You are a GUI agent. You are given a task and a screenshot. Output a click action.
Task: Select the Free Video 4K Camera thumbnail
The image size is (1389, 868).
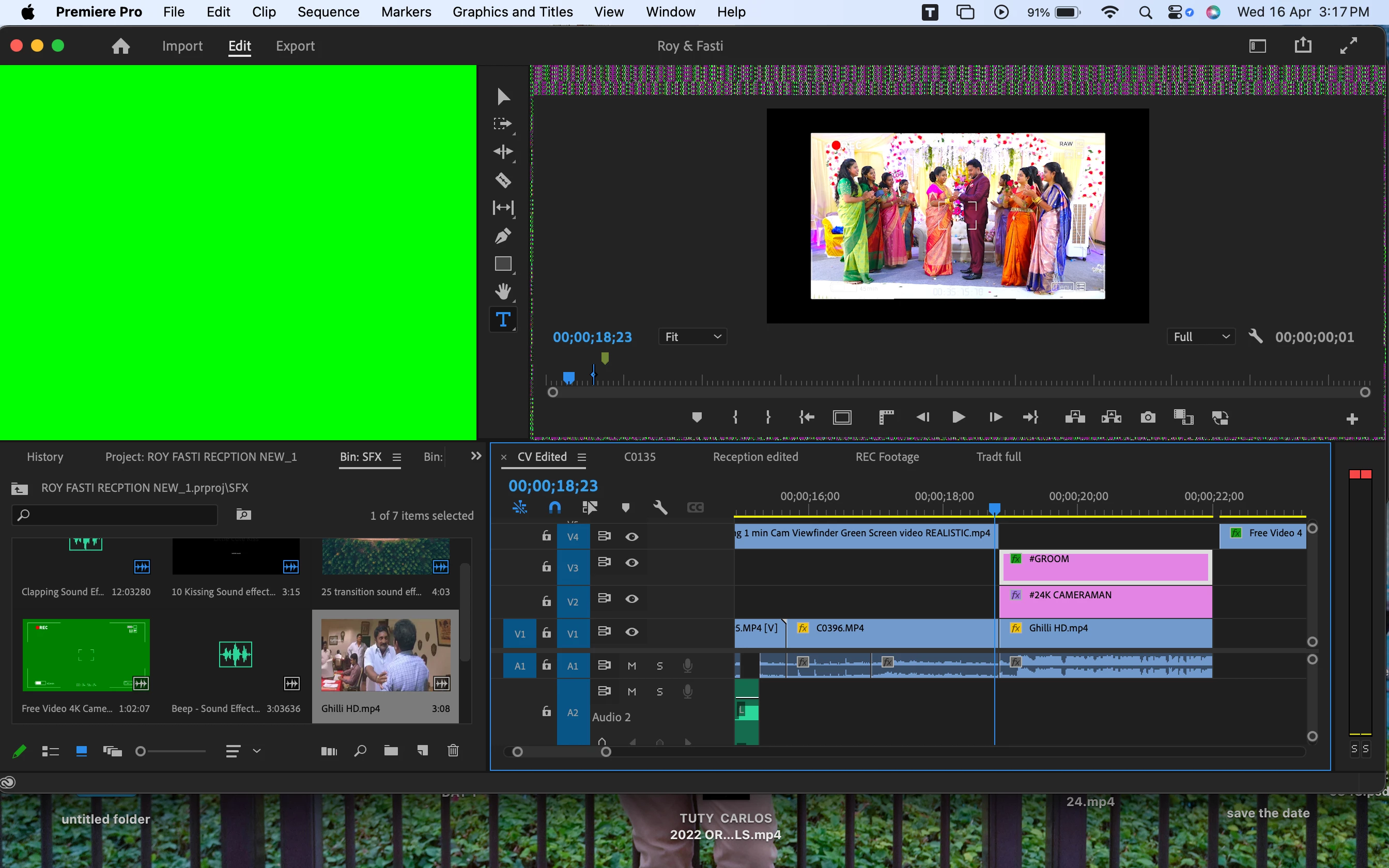pyautogui.click(x=86, y=655)
